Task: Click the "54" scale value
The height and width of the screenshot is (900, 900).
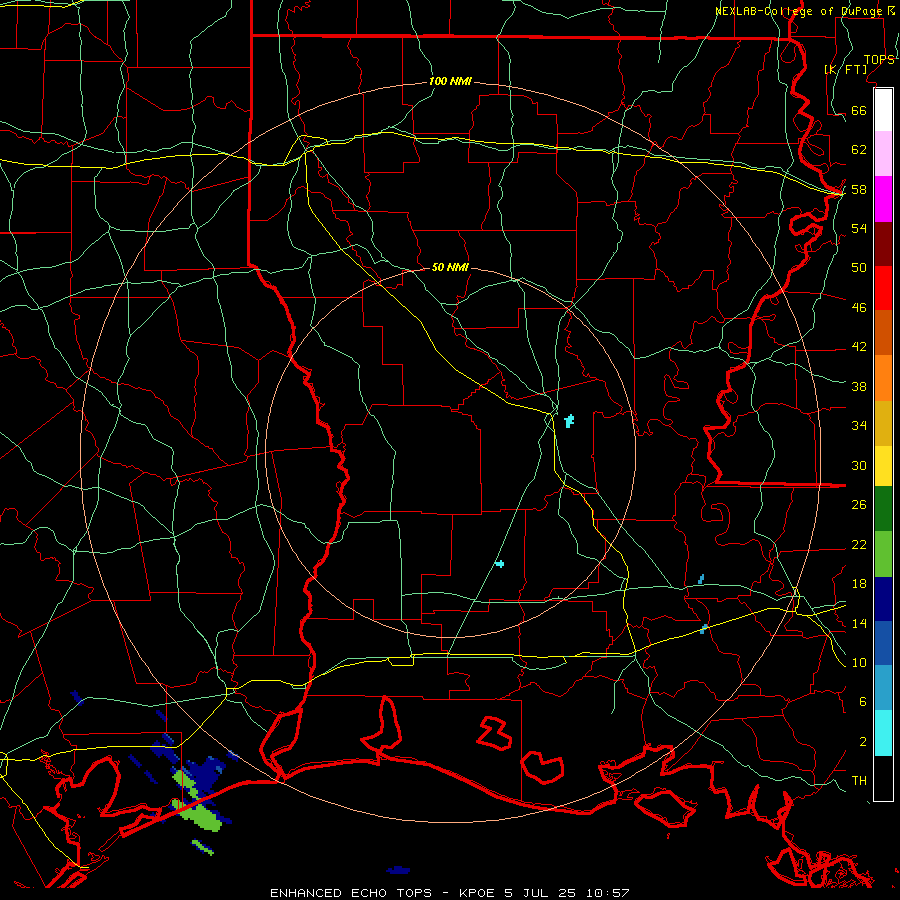Action: pyautogui.click(x=859, y=228)
